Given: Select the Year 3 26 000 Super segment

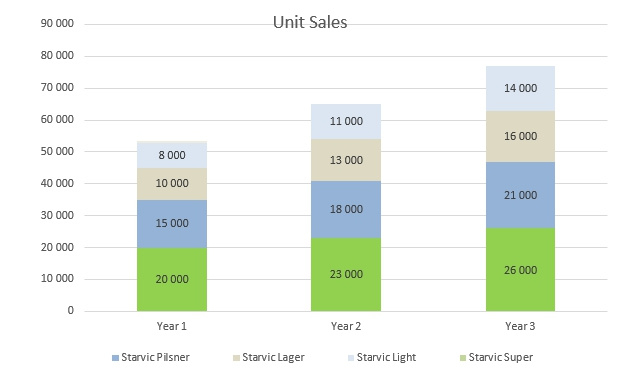Looking at the screenshot, I should [520, 270].
